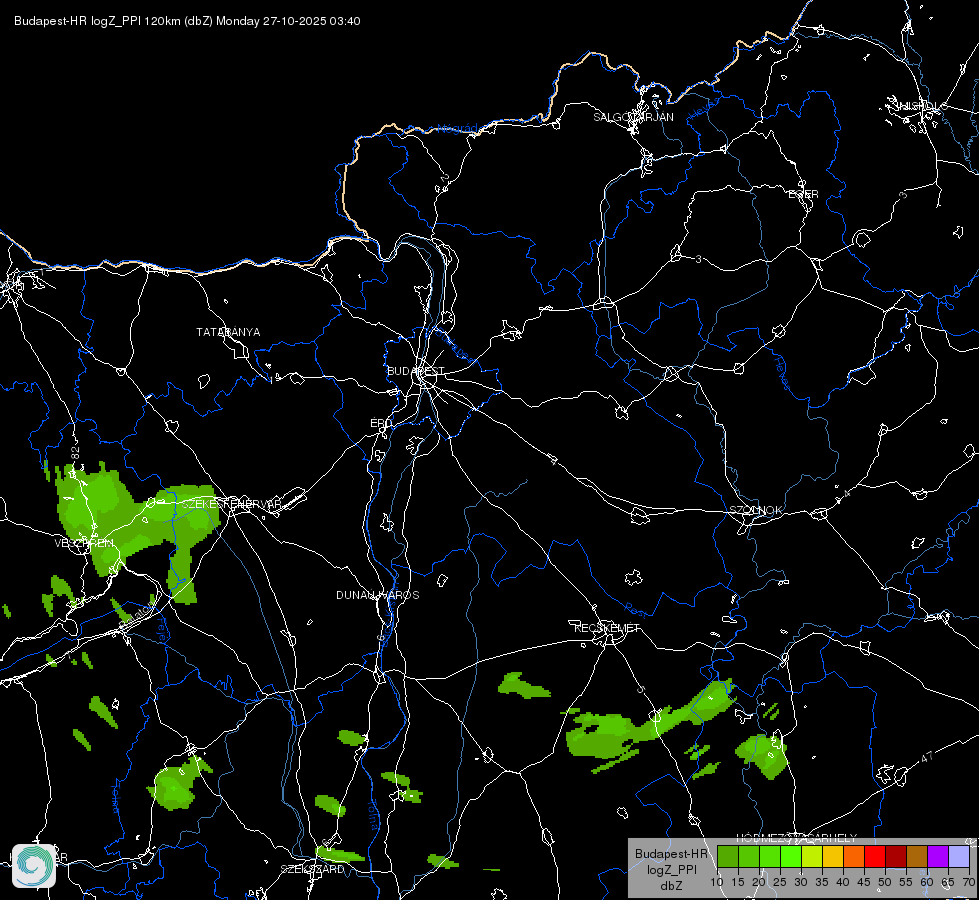The height and width of the screenshot is (900, 979).
Task: Click the BUDAPEST city label
Action: pyautogui.click(x=416, y=371)
